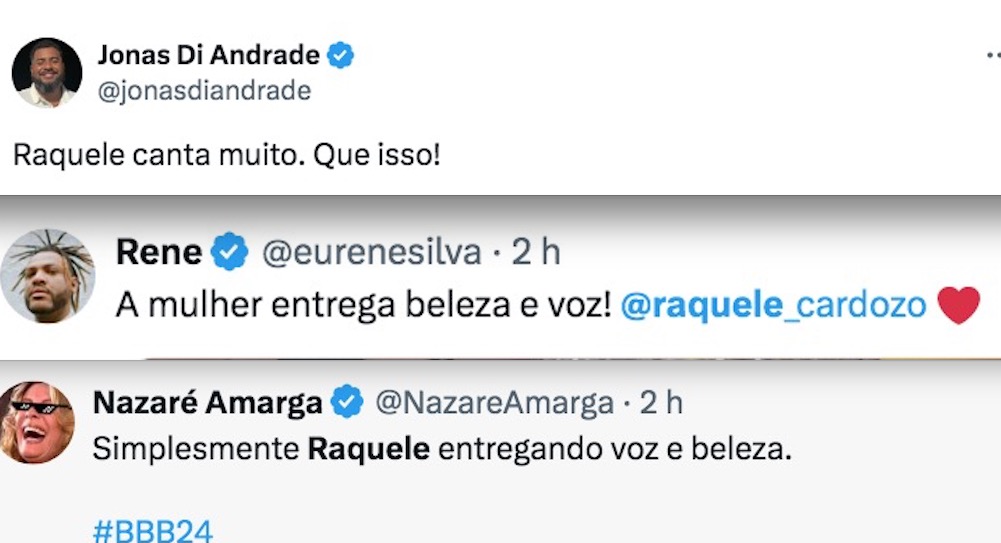Click the verified badge beside Jonas Di Andrade

(x=342, y=56)
